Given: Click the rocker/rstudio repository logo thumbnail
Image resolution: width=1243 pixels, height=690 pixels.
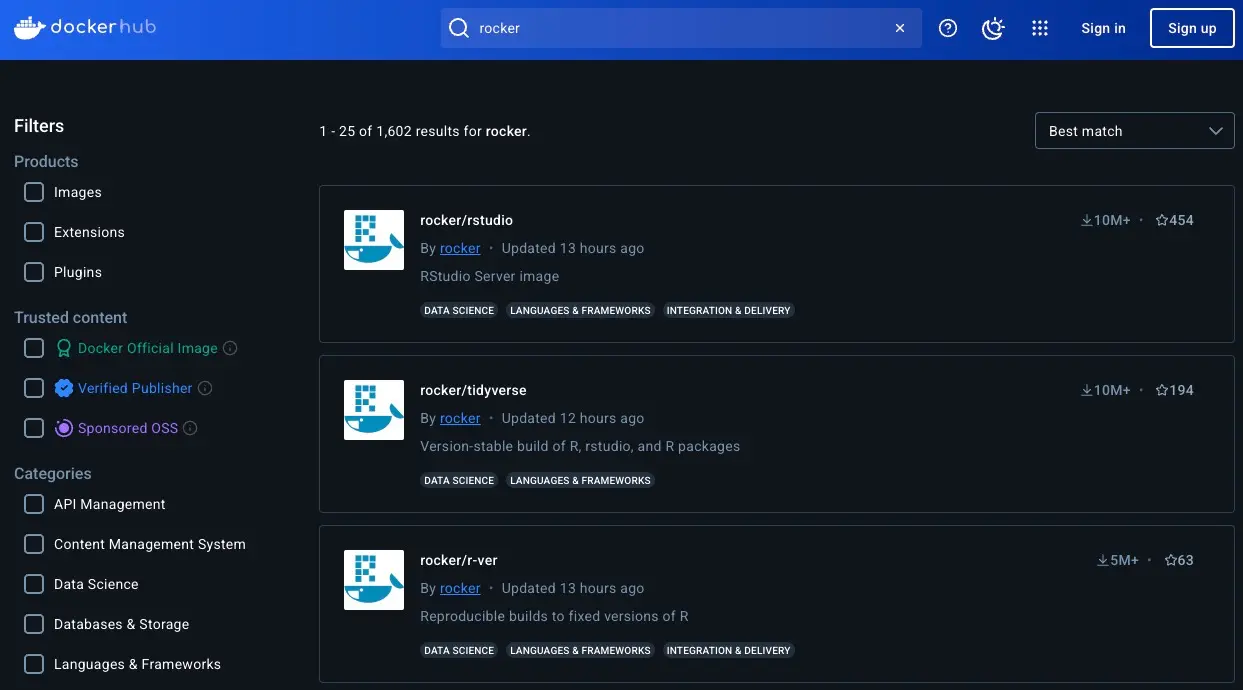Looking at the screenshot, I should point(374,240).
